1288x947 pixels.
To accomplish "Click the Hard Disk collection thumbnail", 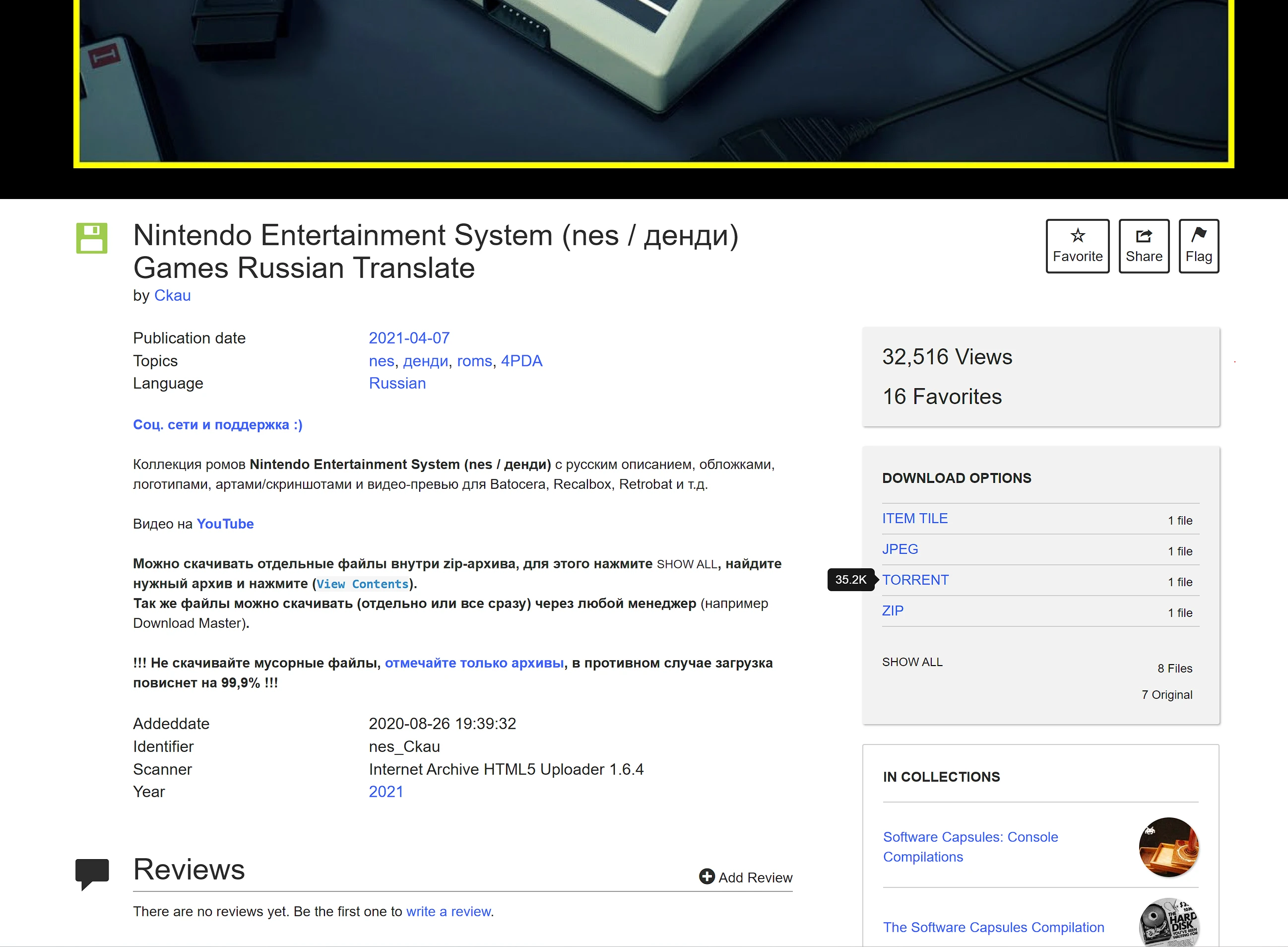I will (x=1169, y=923).
